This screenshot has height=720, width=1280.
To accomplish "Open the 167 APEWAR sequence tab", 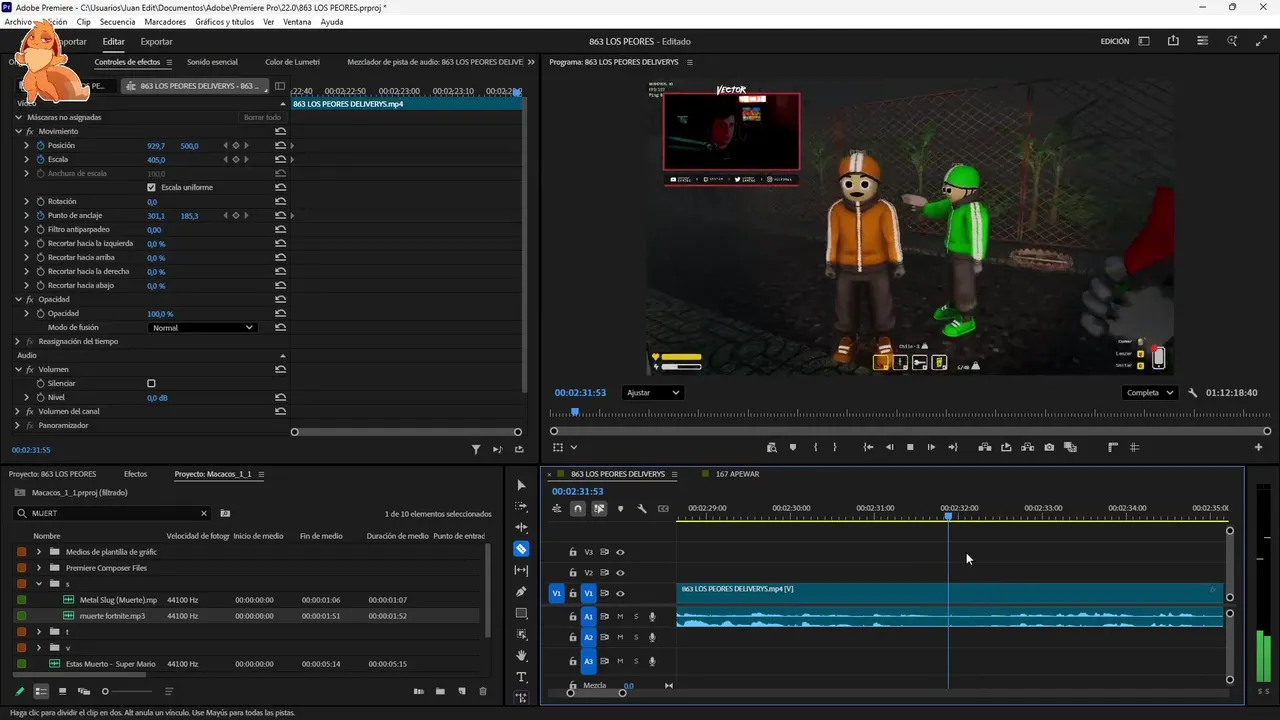I will point(738,474).
